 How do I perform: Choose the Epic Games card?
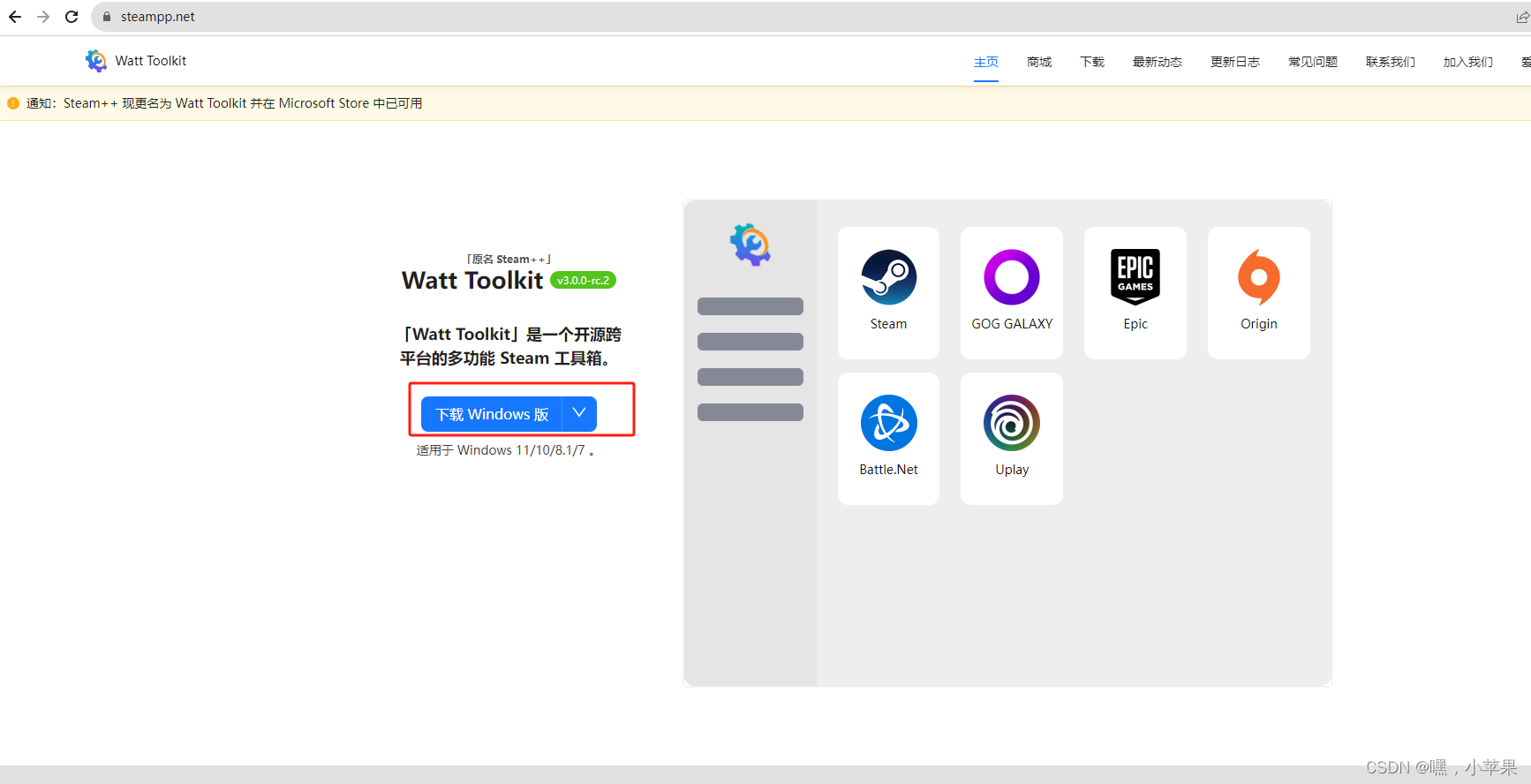click(x=1135, y=293)
